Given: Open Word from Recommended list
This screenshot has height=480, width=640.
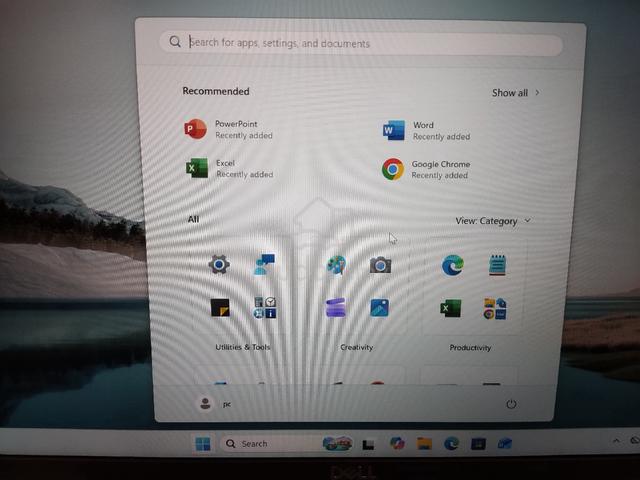Looking at the screenshot, I should (426, 131).
